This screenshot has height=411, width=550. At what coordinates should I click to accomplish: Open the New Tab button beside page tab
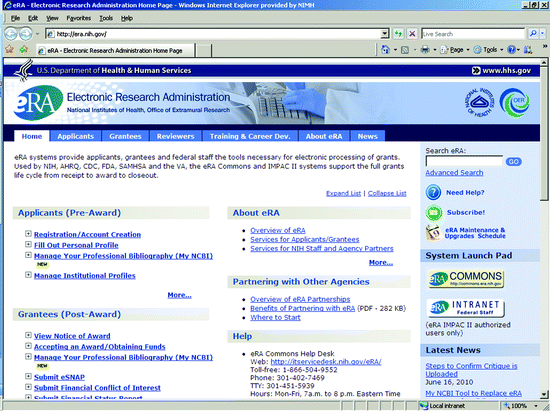tap(203, 50)
